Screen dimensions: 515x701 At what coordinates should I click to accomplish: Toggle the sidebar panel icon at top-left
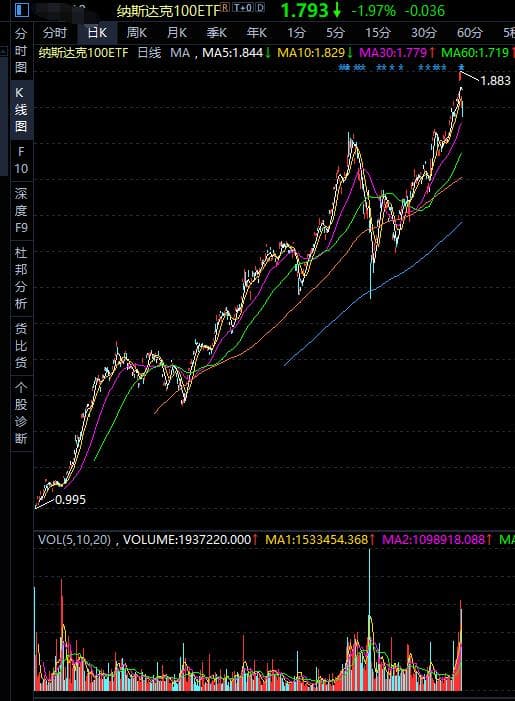tap(21, 9)
